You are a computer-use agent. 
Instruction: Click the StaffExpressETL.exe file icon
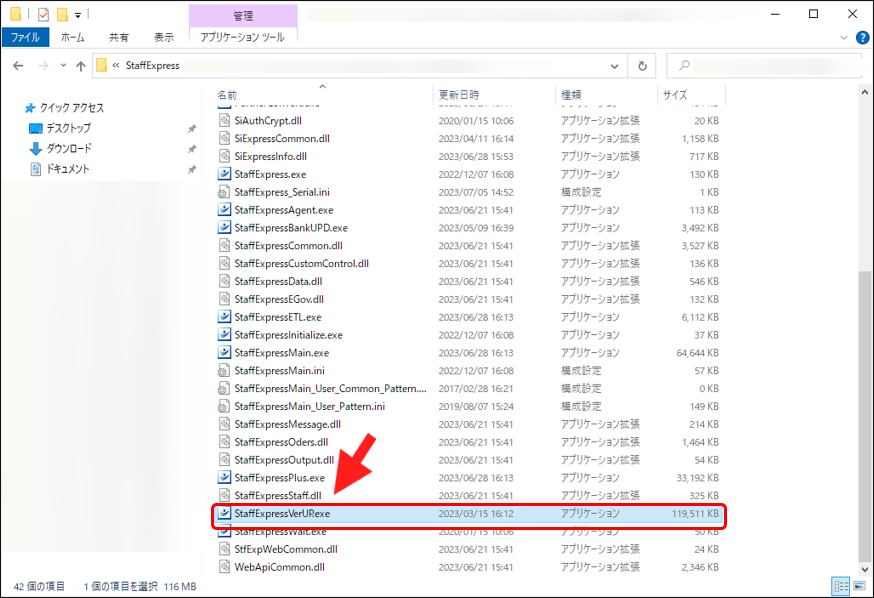point(224,317)
